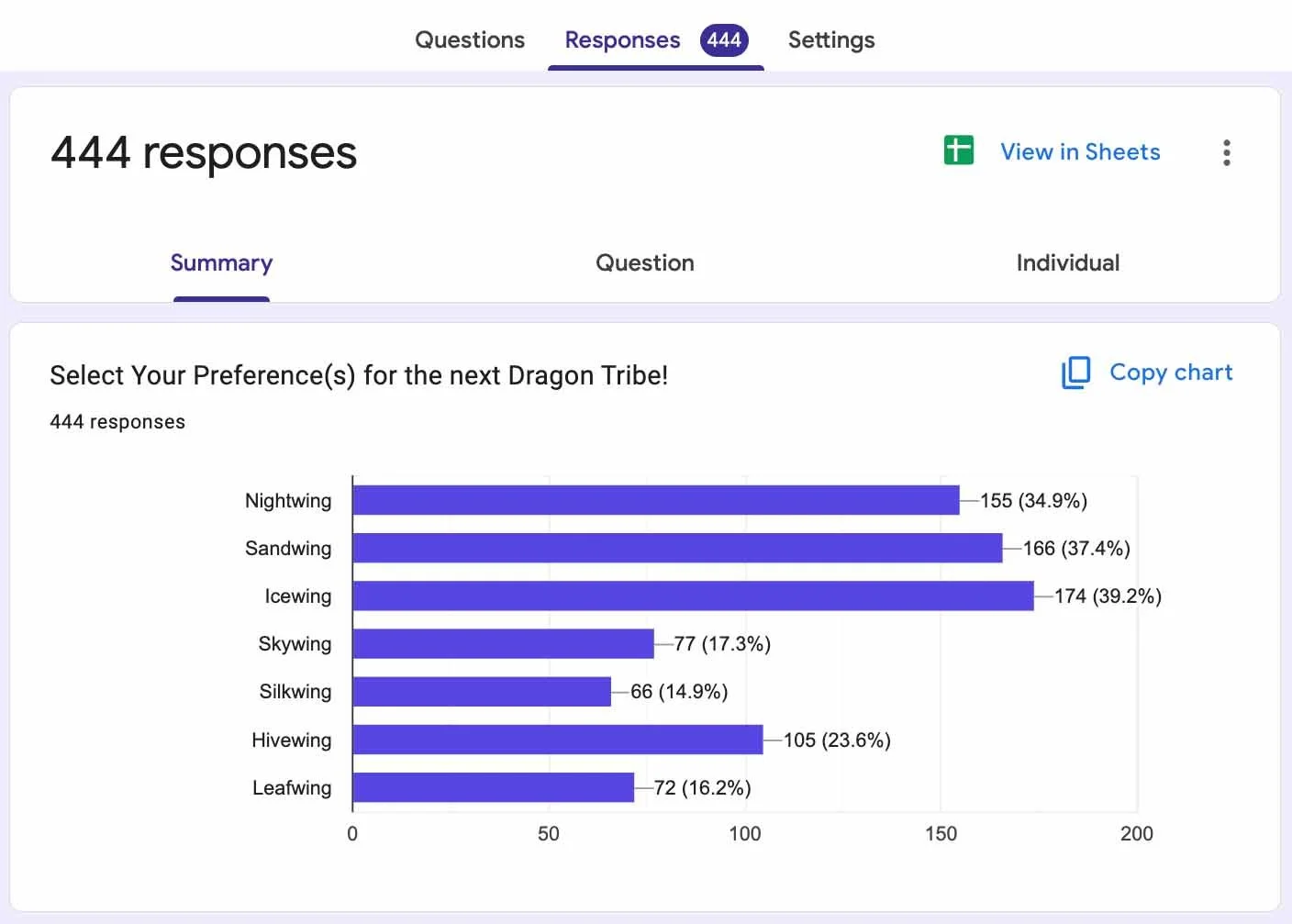This screenshot has height=924, width=1292.
Task: Click the Leafwing chart bar
Action: pos(494,787)
